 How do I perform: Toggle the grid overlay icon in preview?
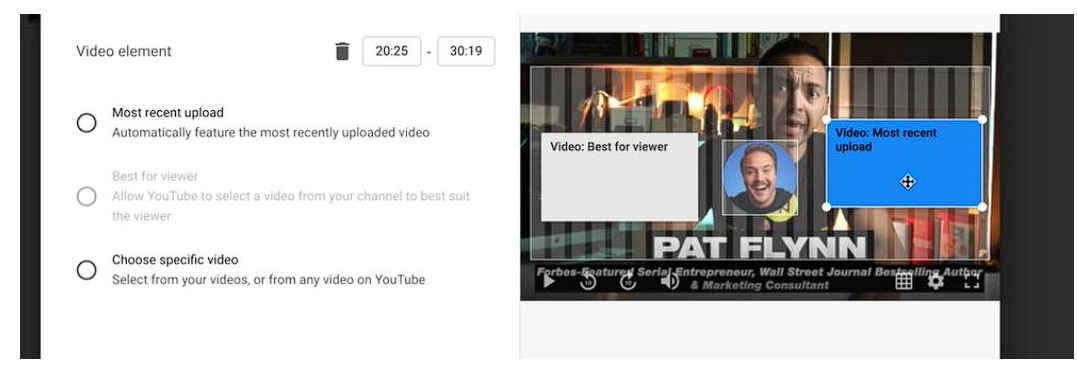[903, 281]
